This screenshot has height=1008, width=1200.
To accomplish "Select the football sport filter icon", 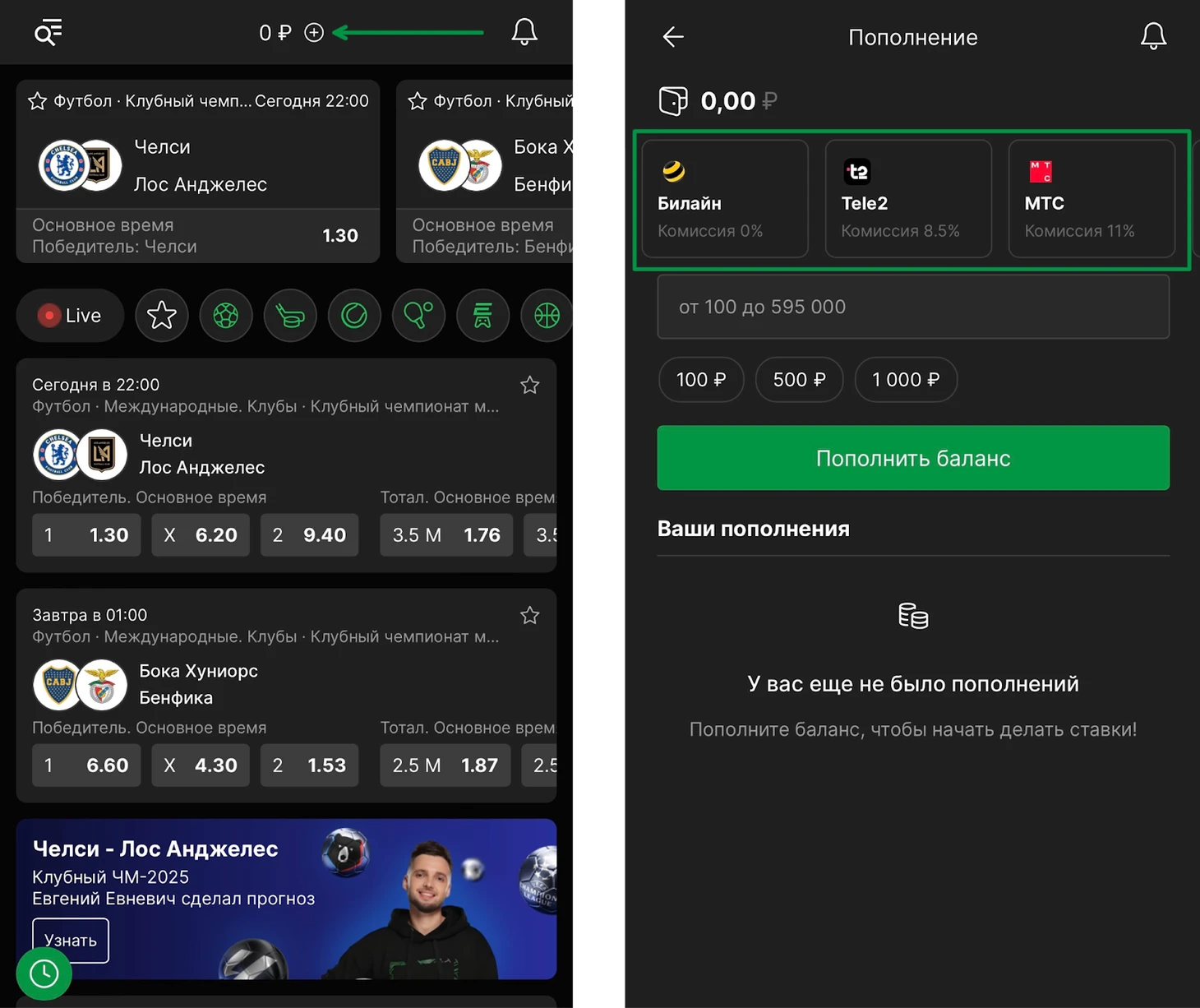I will click(226, 315).
